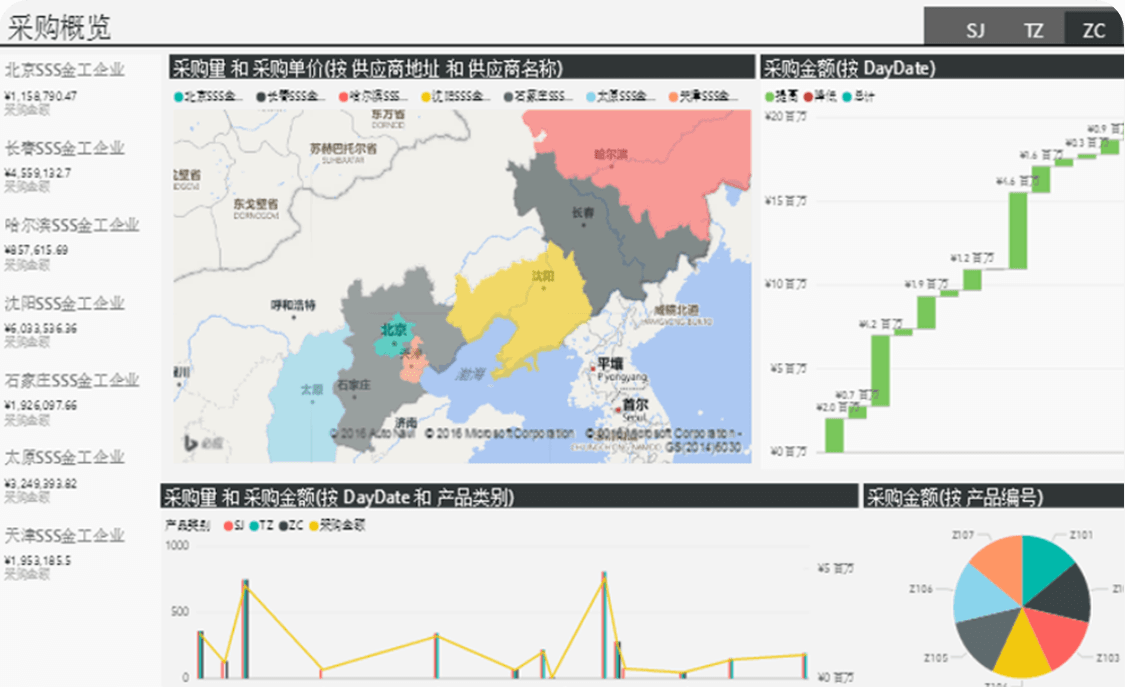Click the 首尔 Seoul city label
This screenshot has width=1125, height=687.
point(635,410)
